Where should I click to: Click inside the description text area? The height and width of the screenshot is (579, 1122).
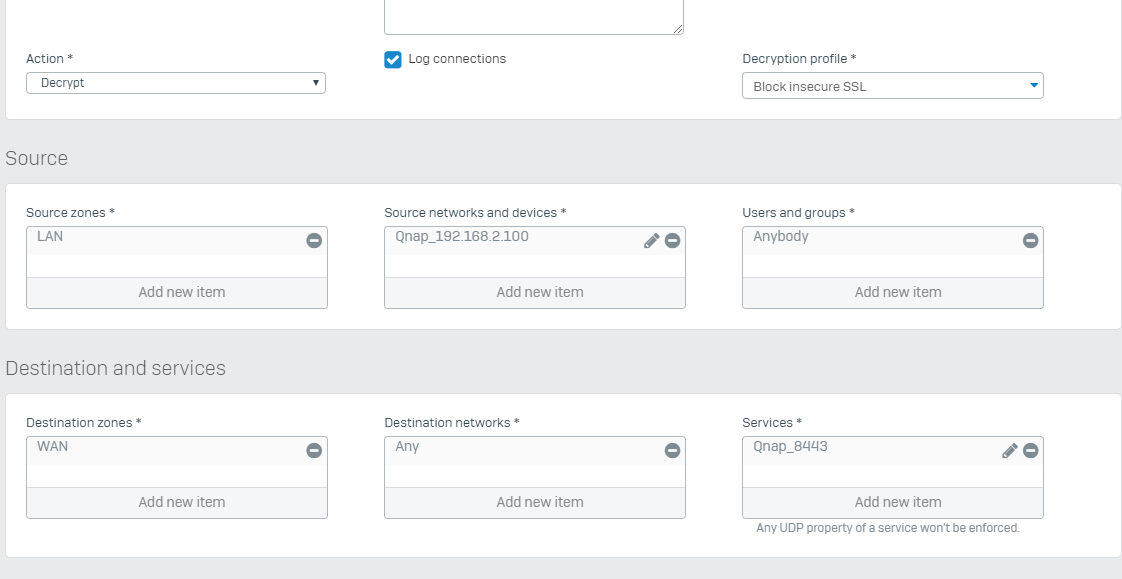534,16
